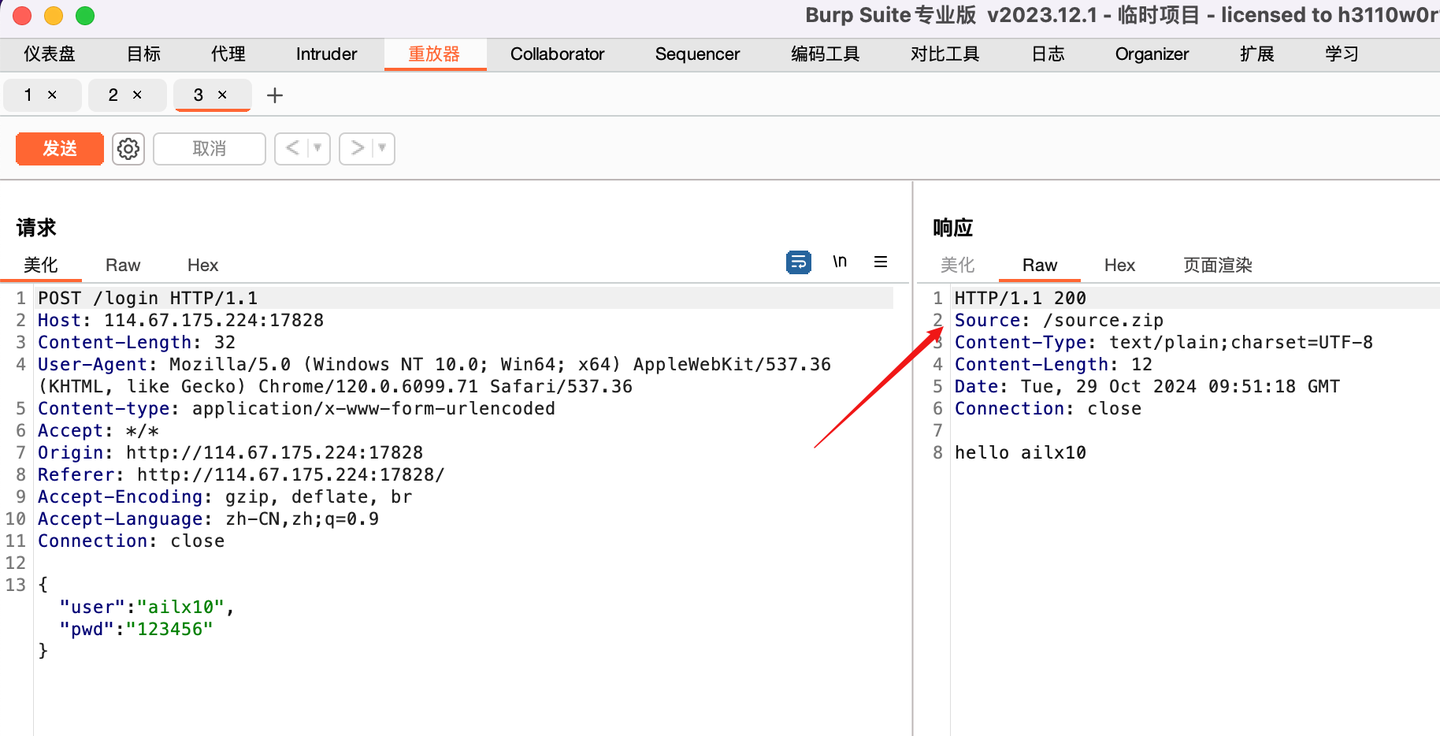Open the Intruder module
The height and width of the screenshot is (736, 1440).
pos(326,54)
